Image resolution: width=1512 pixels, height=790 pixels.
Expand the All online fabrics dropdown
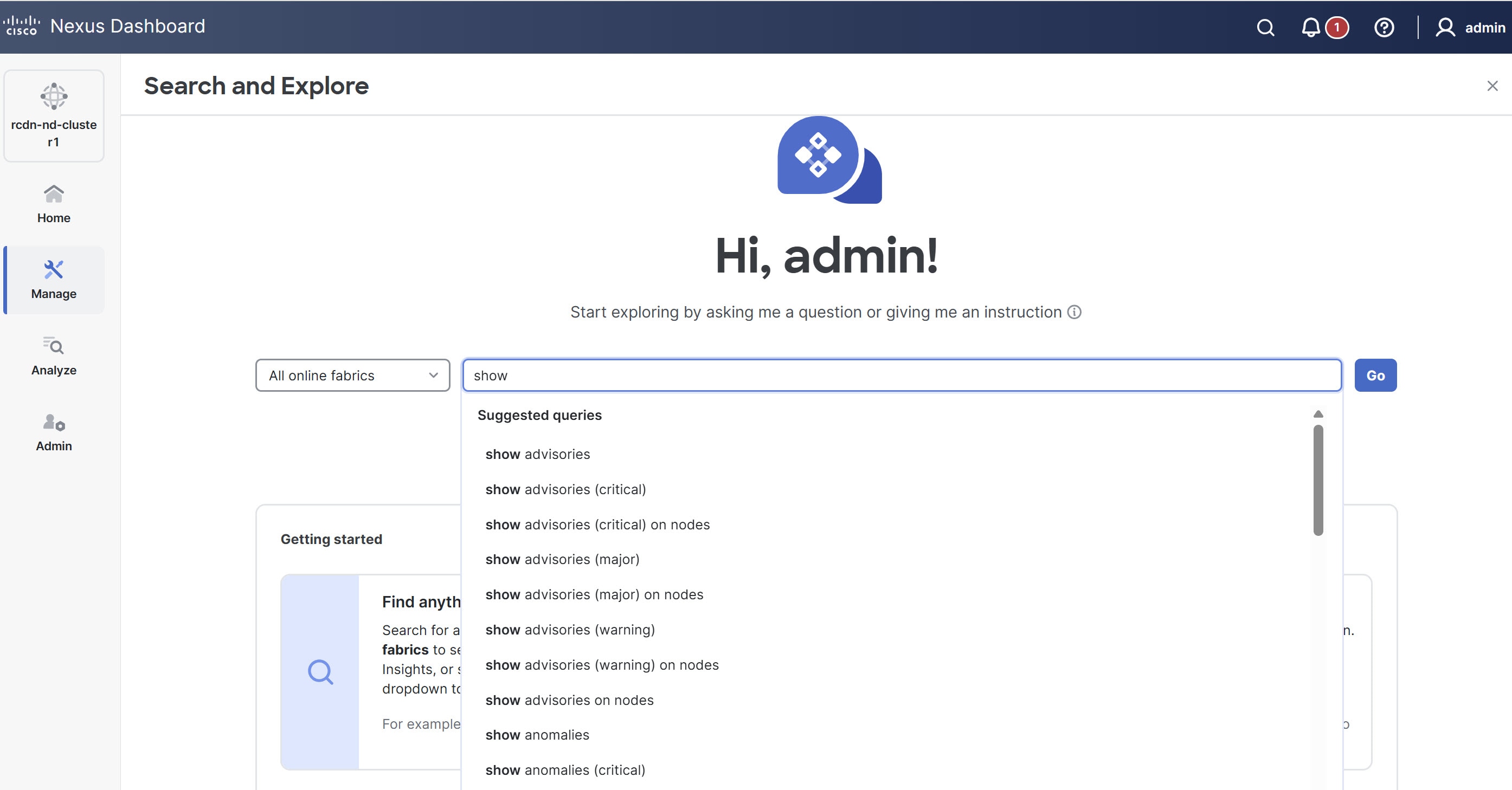(352, 375)
